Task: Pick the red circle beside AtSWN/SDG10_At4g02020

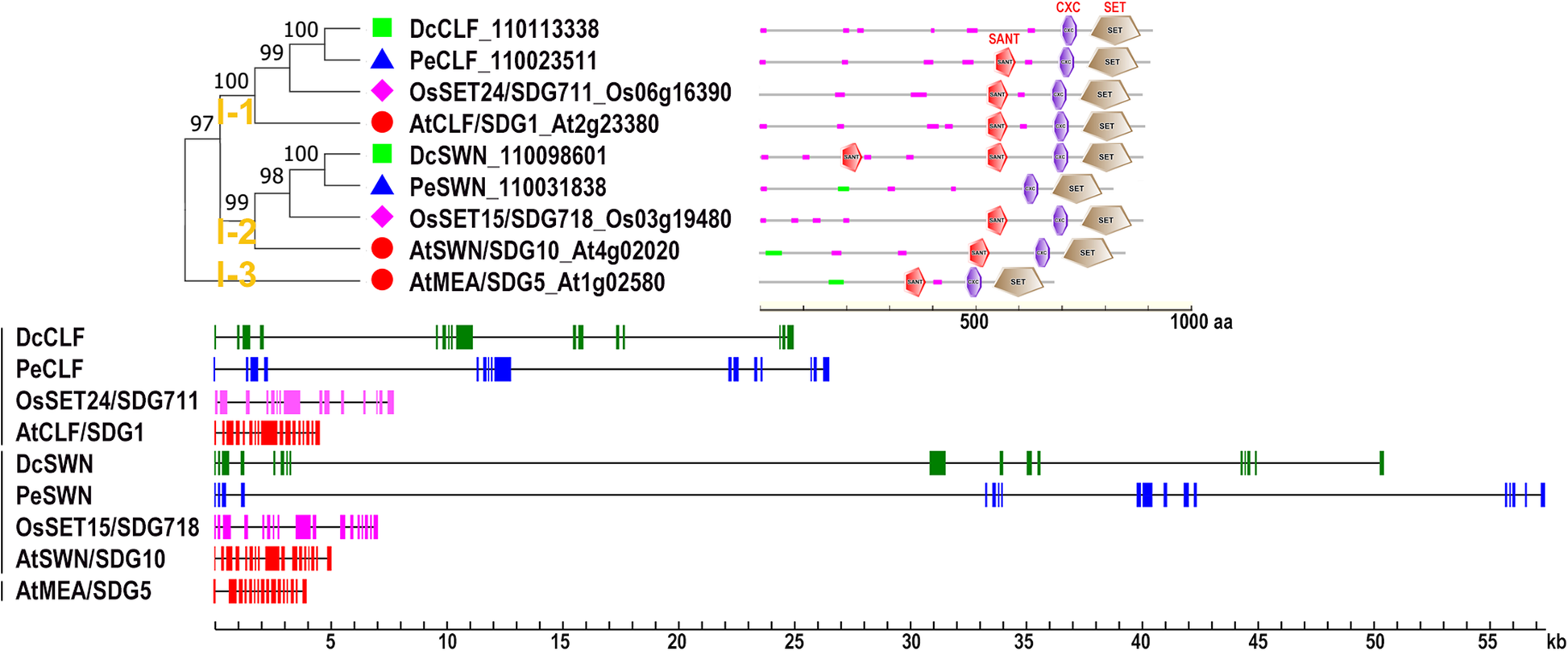Action: point(382,249)
